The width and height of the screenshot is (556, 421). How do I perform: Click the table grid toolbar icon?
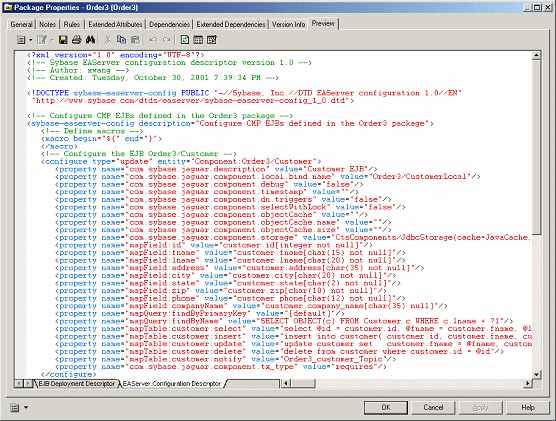198,40
